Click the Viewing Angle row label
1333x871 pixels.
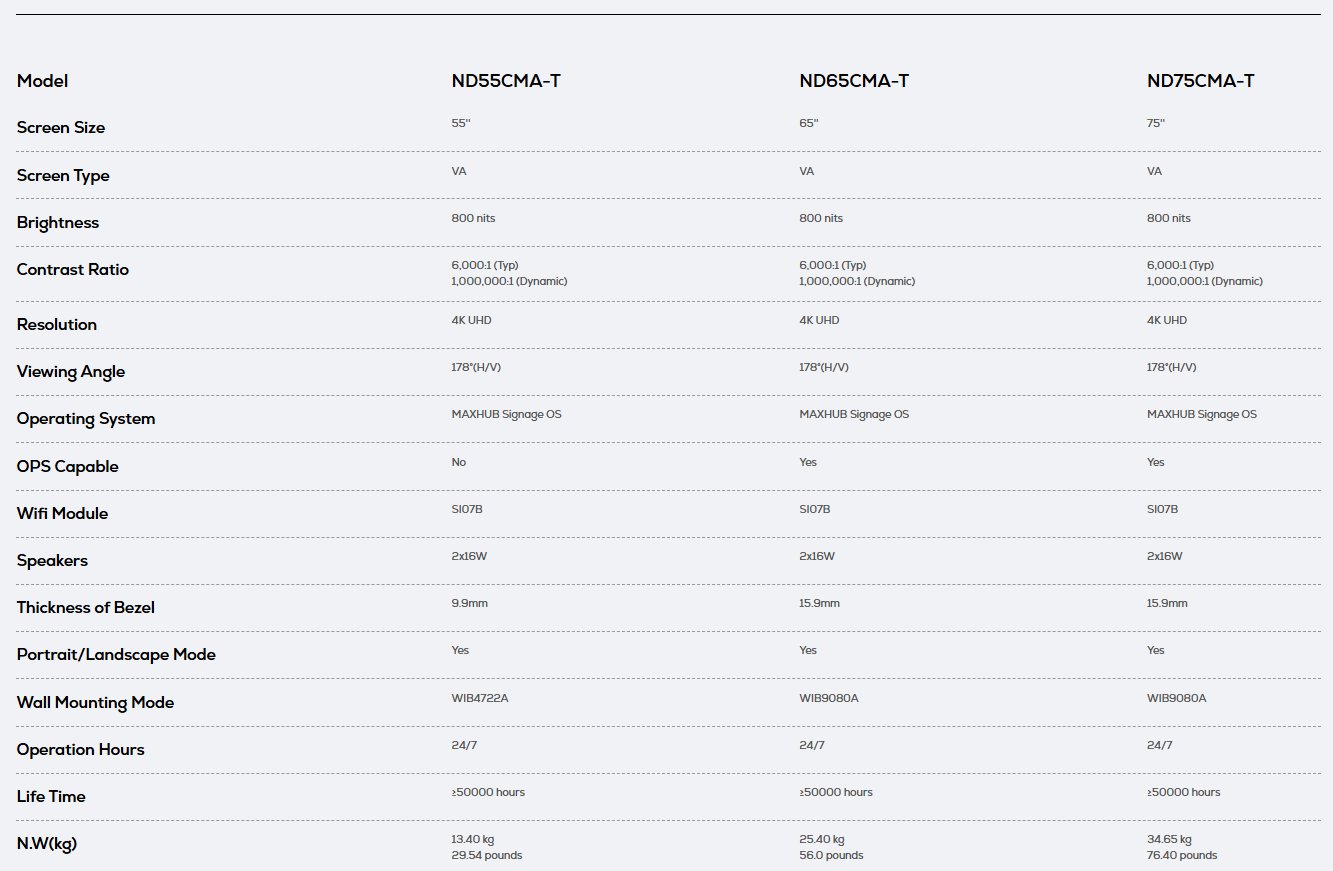point(71,372)
